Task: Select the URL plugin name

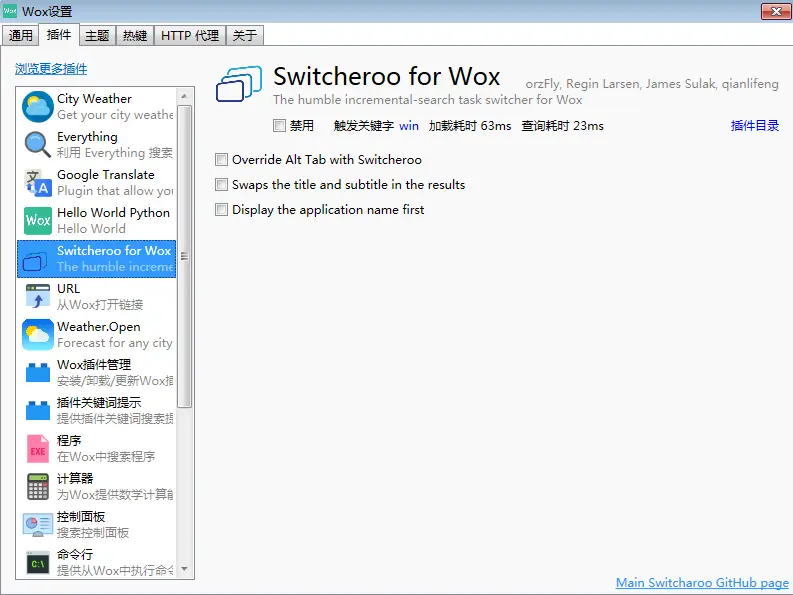Action: [x=68, y=289]
